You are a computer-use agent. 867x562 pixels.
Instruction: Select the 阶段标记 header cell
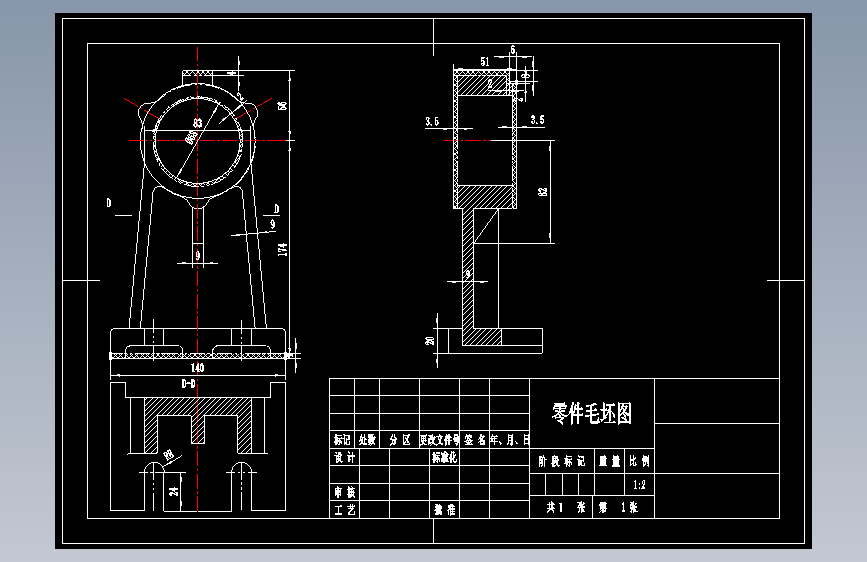(x=562, y=461)
